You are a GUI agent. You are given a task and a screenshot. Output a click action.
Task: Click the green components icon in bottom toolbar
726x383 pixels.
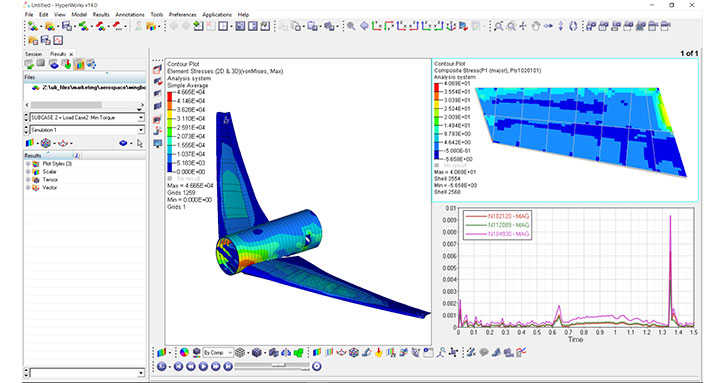(299, 353)
